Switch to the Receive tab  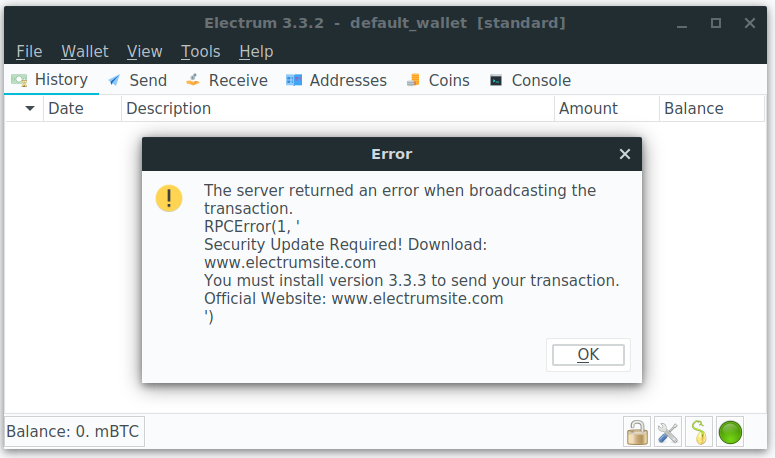[x=227, y=80]
